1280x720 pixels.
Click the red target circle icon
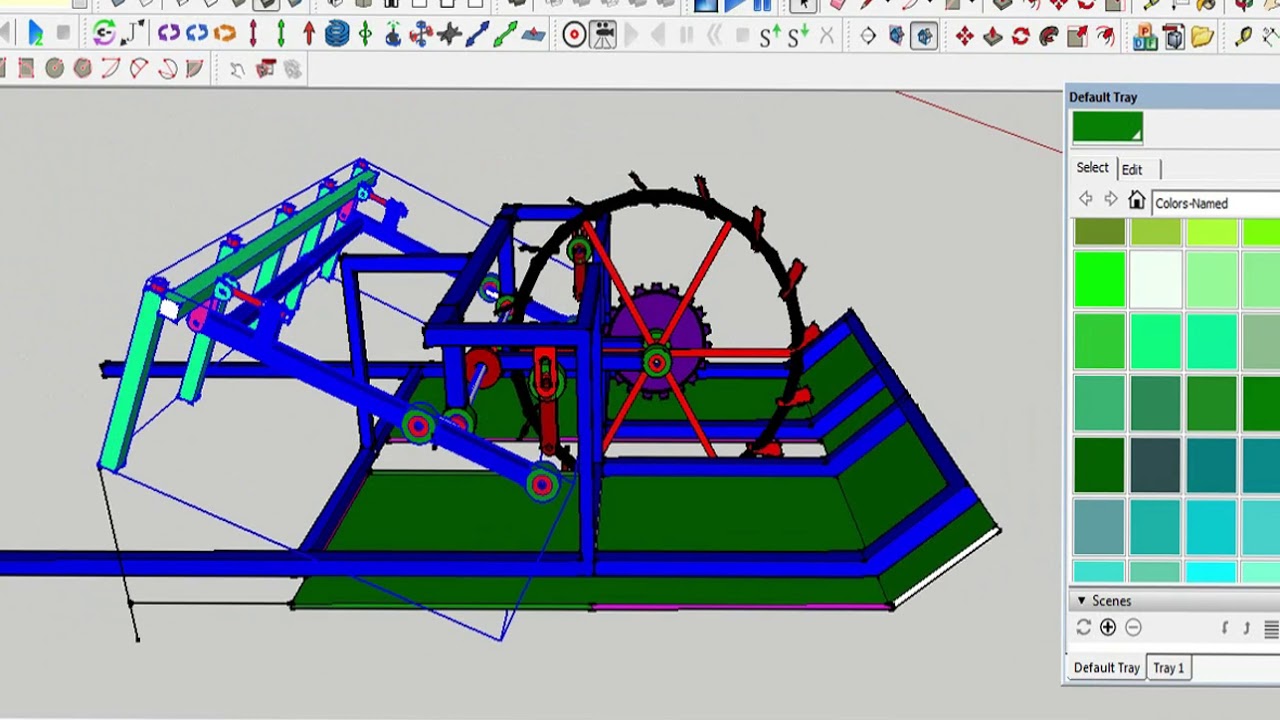click(574, 36)
